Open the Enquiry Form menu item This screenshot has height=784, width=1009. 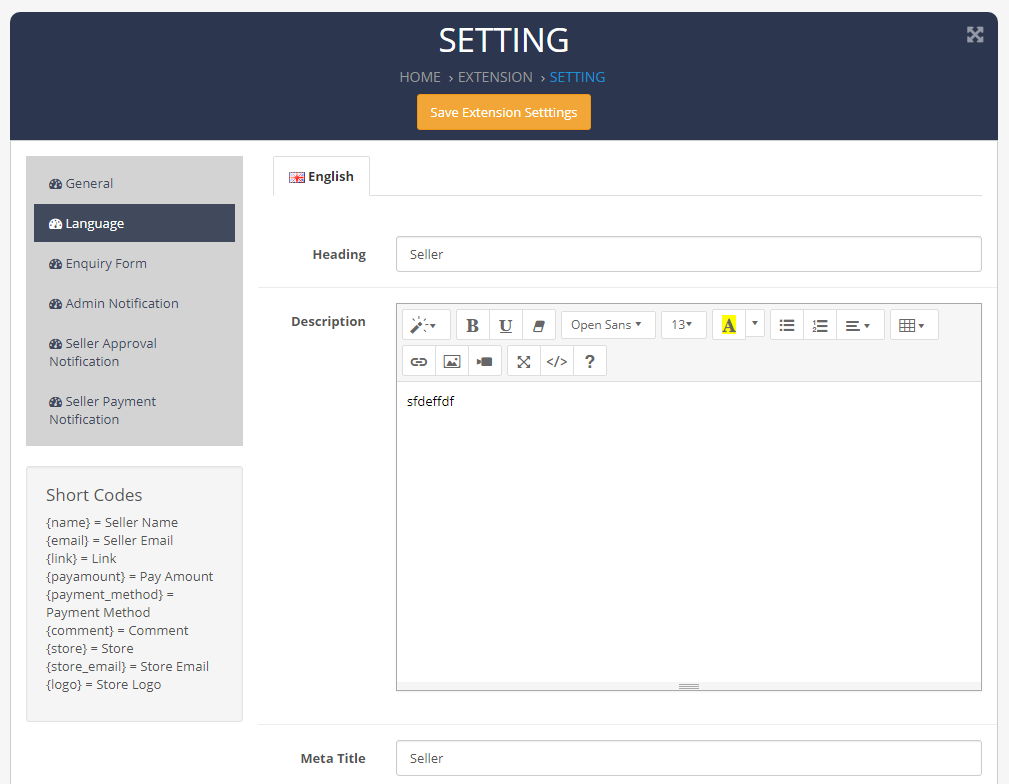point(134,263)
